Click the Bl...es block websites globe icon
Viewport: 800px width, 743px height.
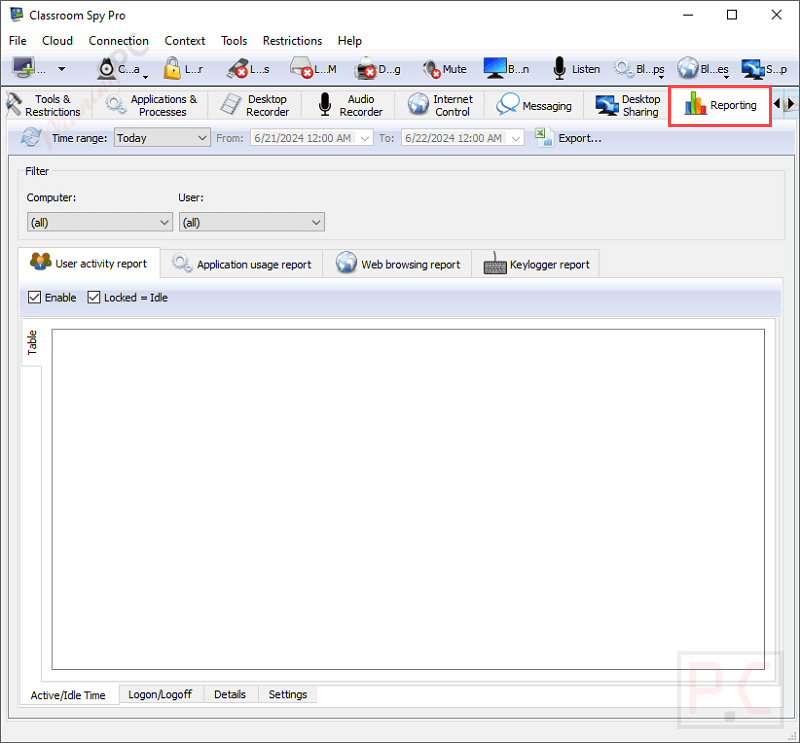coord(688,68)
